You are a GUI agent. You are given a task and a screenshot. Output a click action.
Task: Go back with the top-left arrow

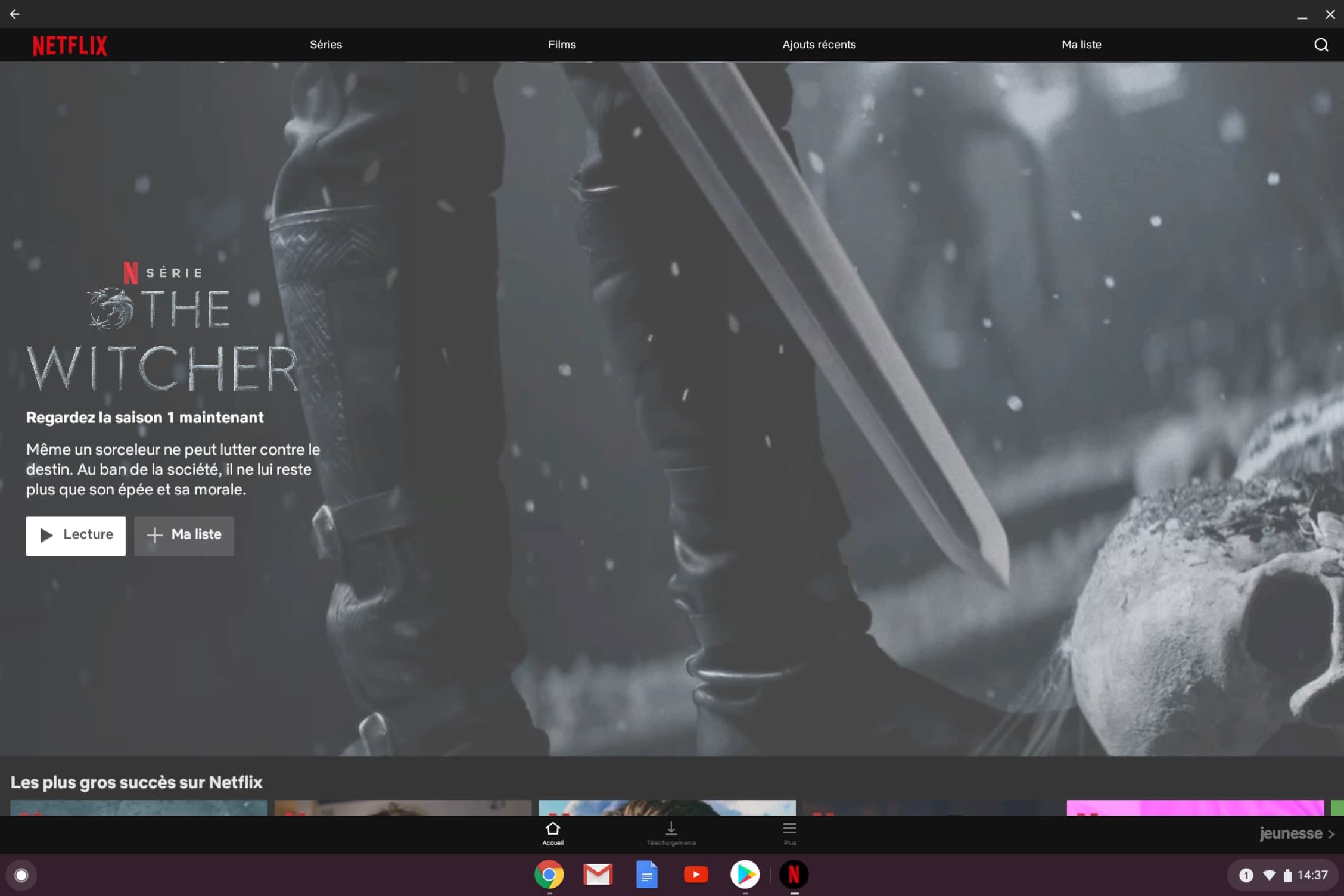[x=15, y=14]
